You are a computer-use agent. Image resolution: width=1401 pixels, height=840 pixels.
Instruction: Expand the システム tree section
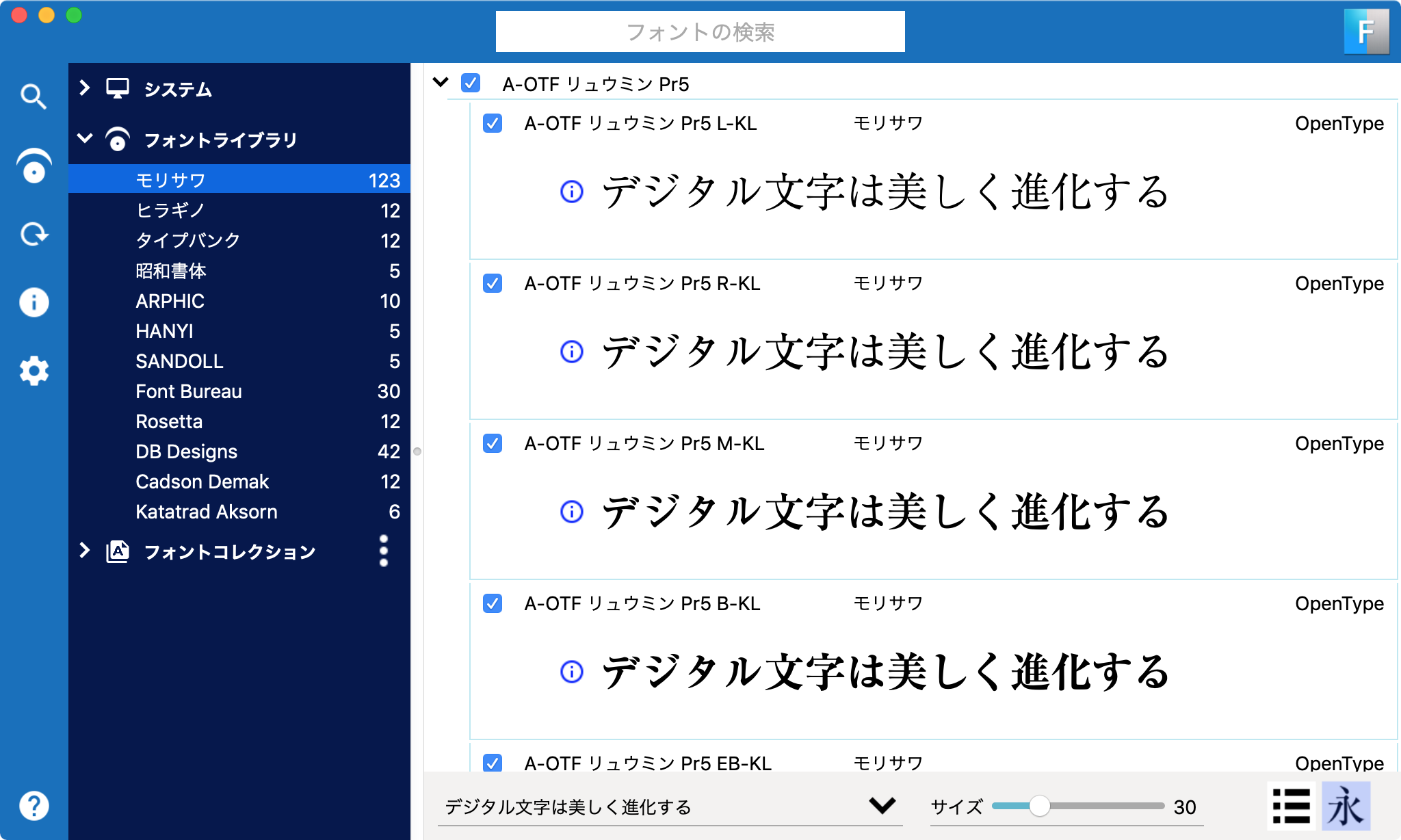tap(85, 88)
